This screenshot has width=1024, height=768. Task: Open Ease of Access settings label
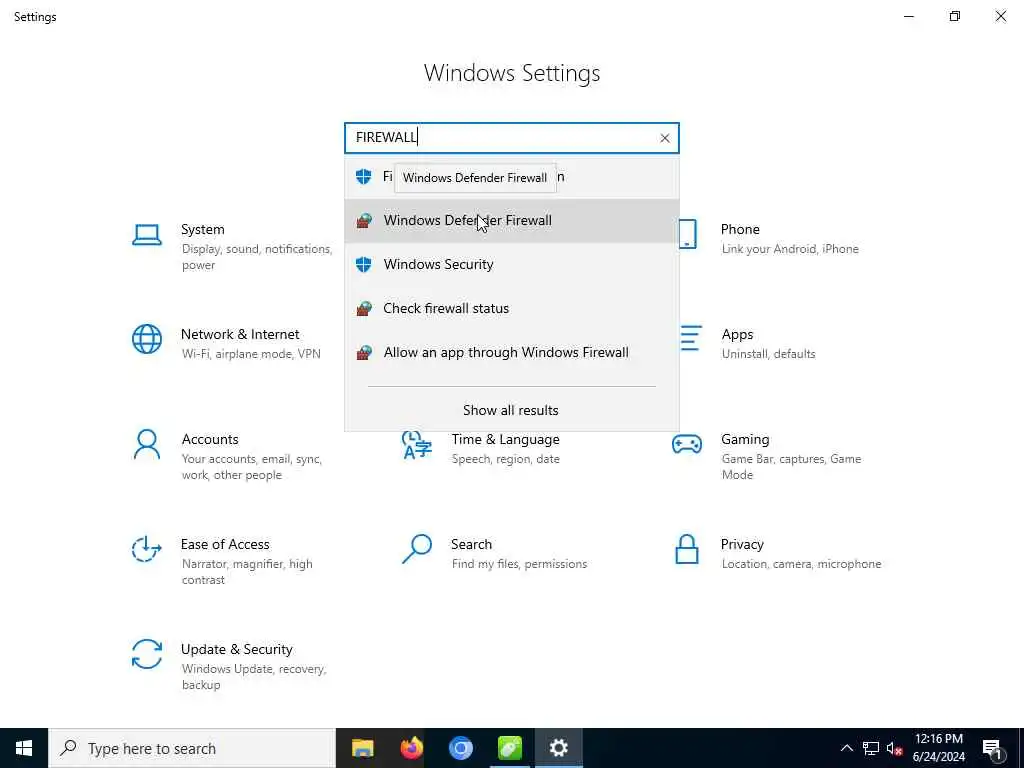coord(225,545)
